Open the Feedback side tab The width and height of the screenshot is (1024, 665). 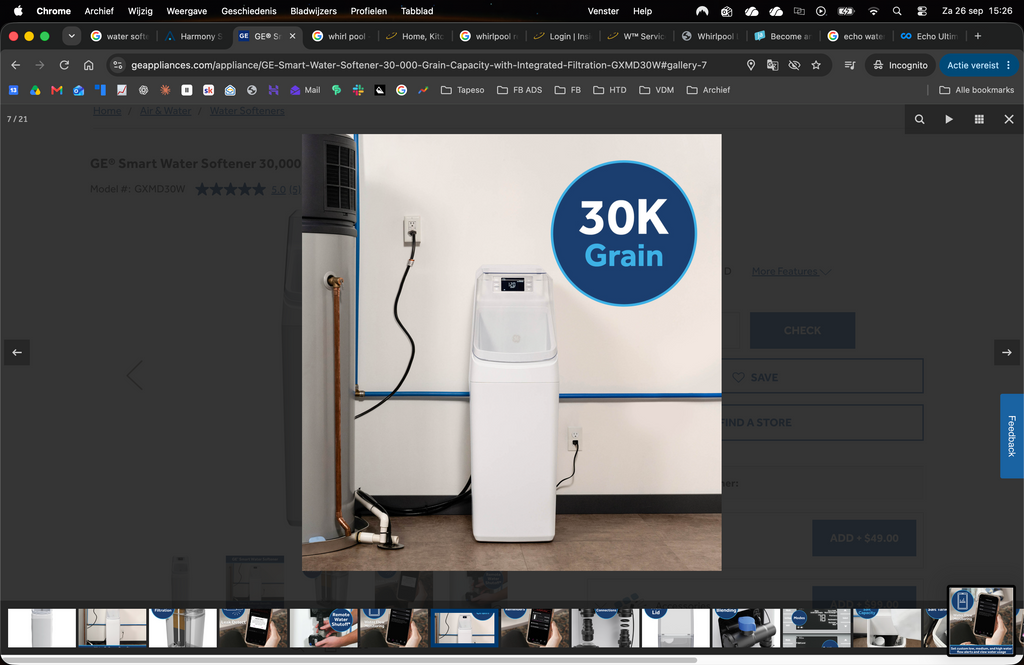coord(1012,436)
